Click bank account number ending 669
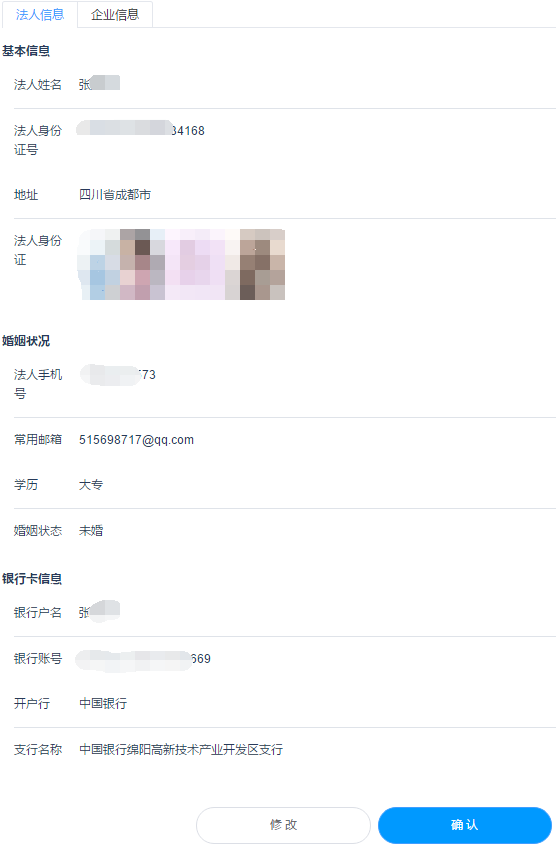Viewport: 556px width, 845px height. click(x=143, y=660)
